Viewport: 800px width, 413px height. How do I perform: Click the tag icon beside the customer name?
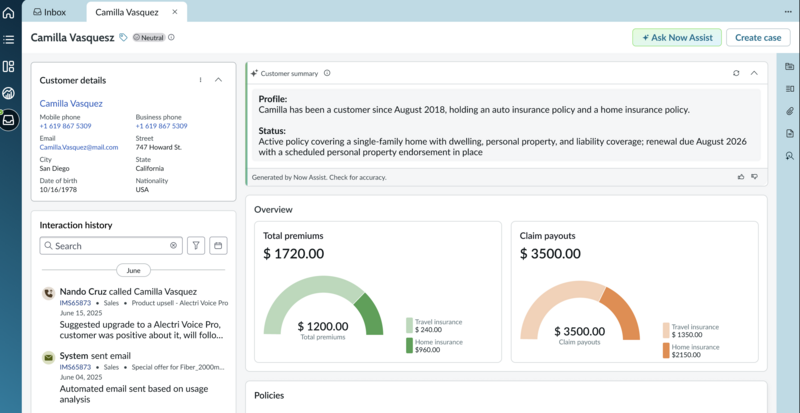123,37
